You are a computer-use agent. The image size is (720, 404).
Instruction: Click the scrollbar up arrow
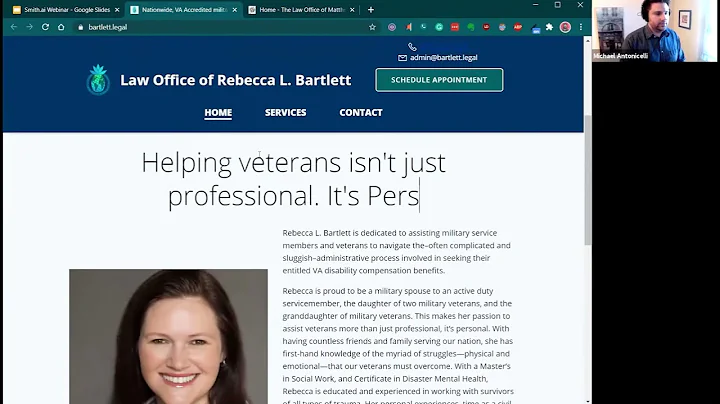pos(588,41)
